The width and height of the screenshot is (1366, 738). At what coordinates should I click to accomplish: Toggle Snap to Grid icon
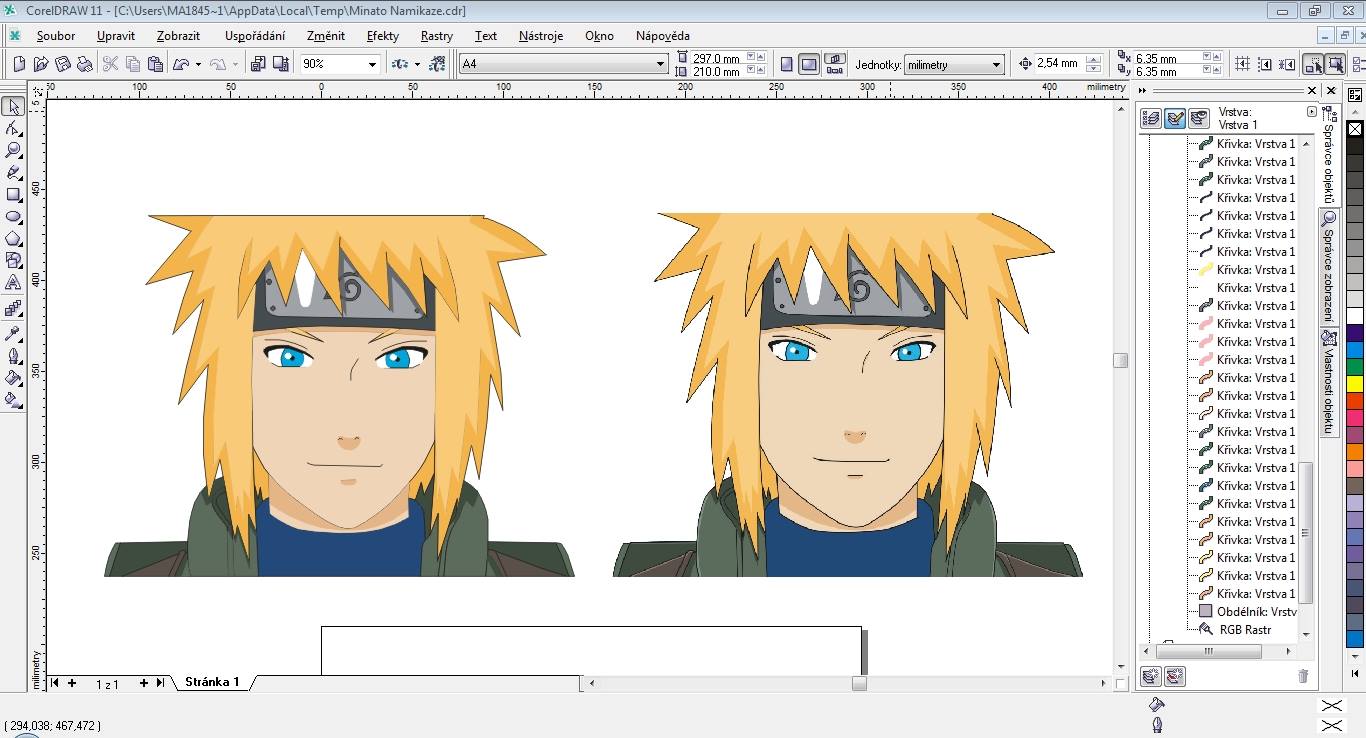(x=1243, y=64)
